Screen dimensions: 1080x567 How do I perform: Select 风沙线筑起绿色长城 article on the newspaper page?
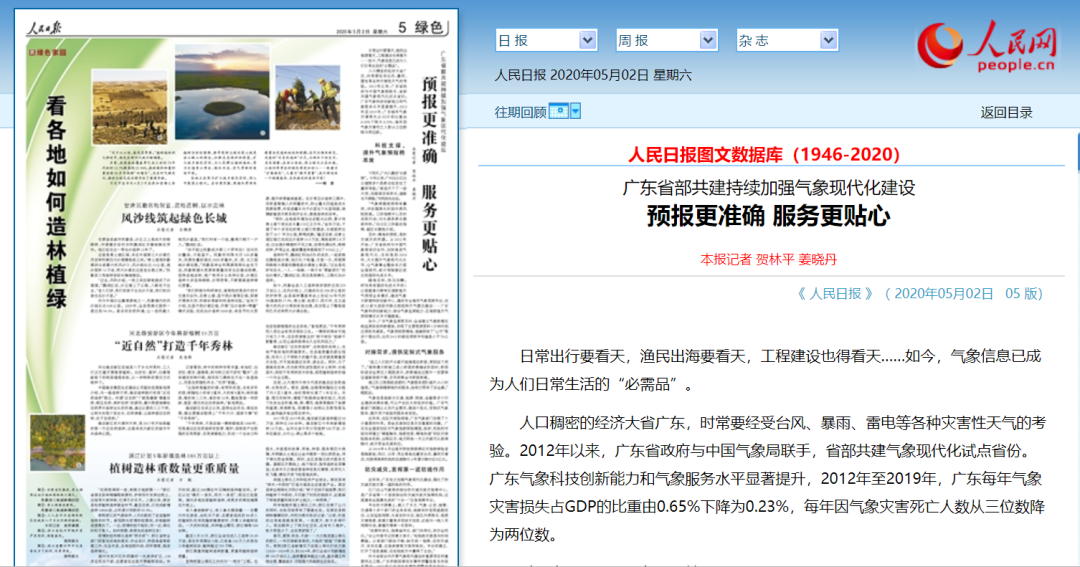tap(174, 218)
